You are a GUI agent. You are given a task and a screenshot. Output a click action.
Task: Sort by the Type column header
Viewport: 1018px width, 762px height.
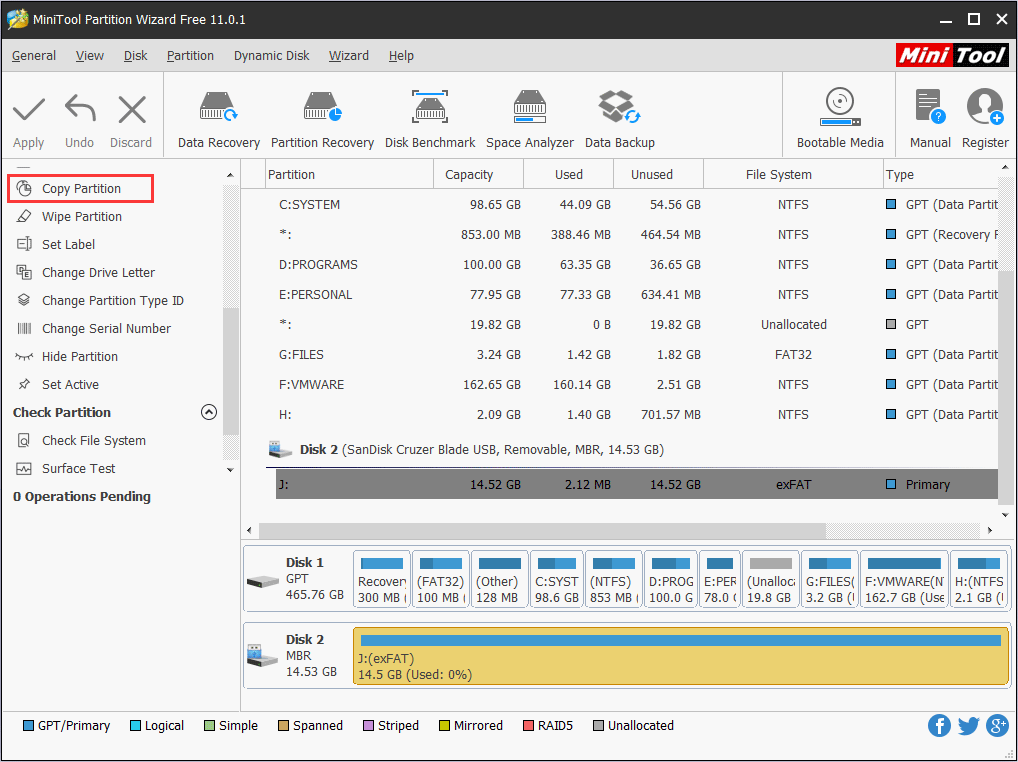941,175
